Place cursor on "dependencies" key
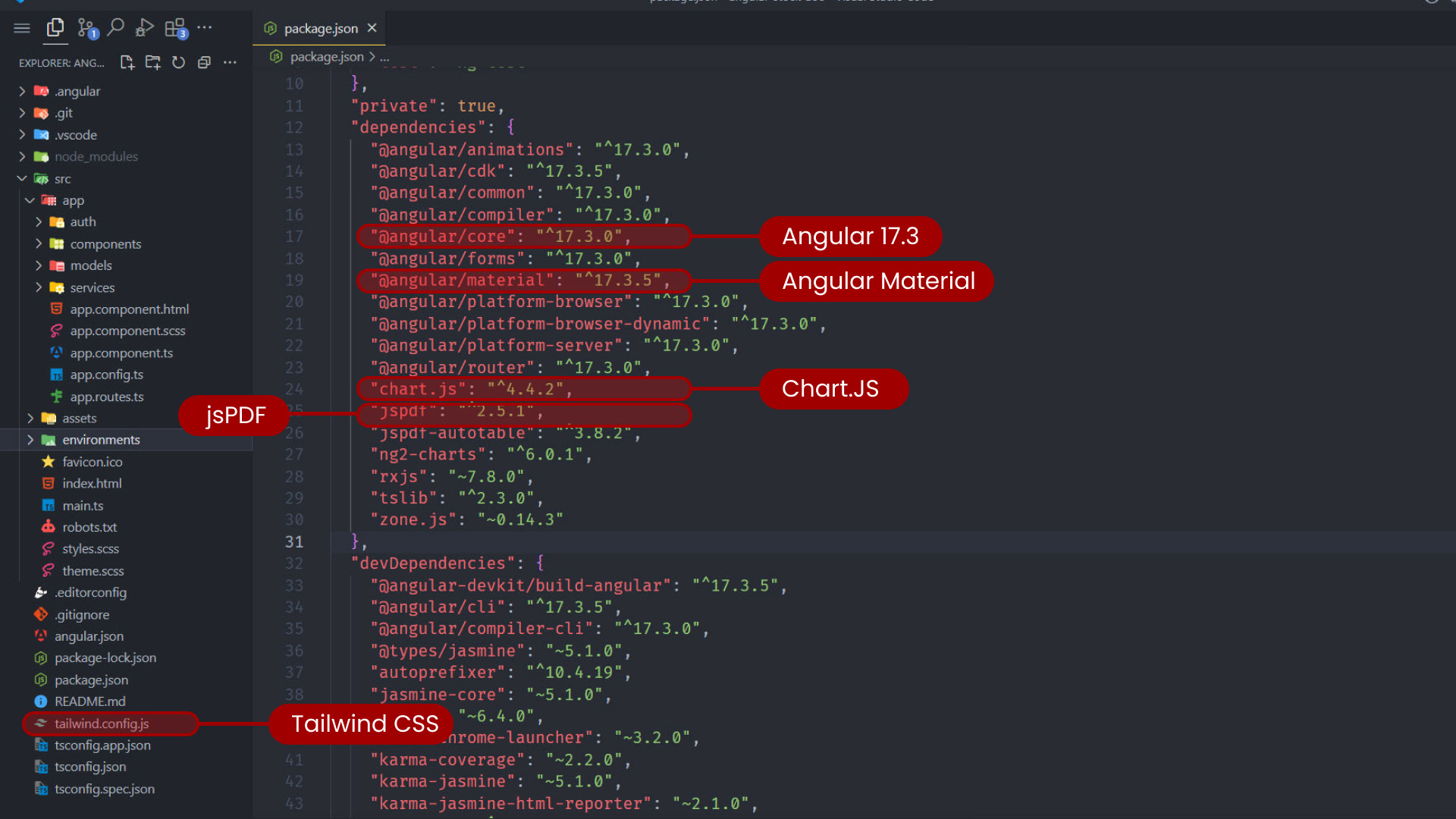 418,127
